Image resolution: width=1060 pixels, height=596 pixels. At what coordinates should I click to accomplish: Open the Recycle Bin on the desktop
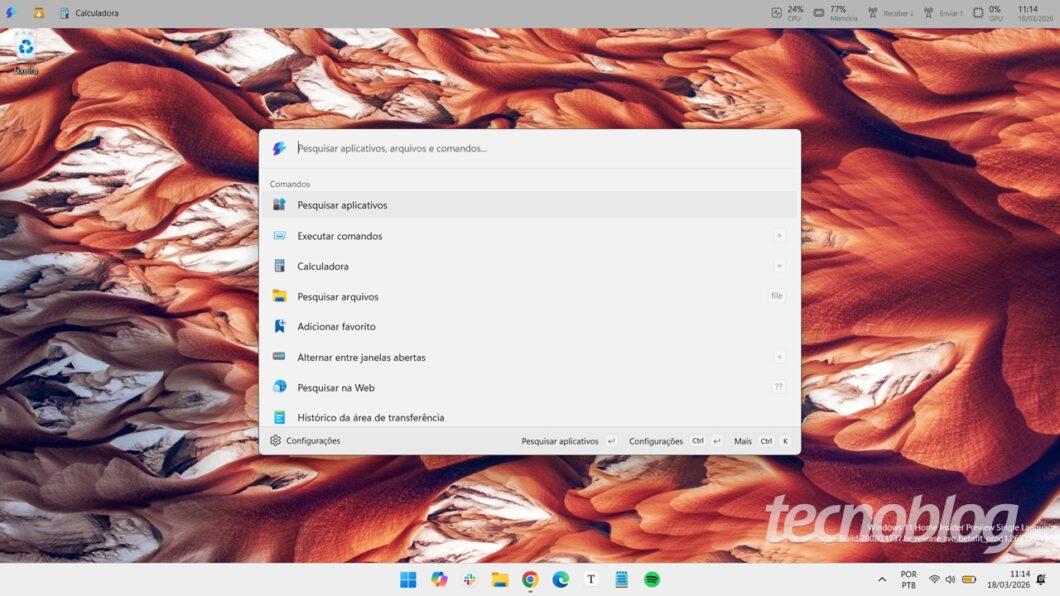click(x=26, y=49)
